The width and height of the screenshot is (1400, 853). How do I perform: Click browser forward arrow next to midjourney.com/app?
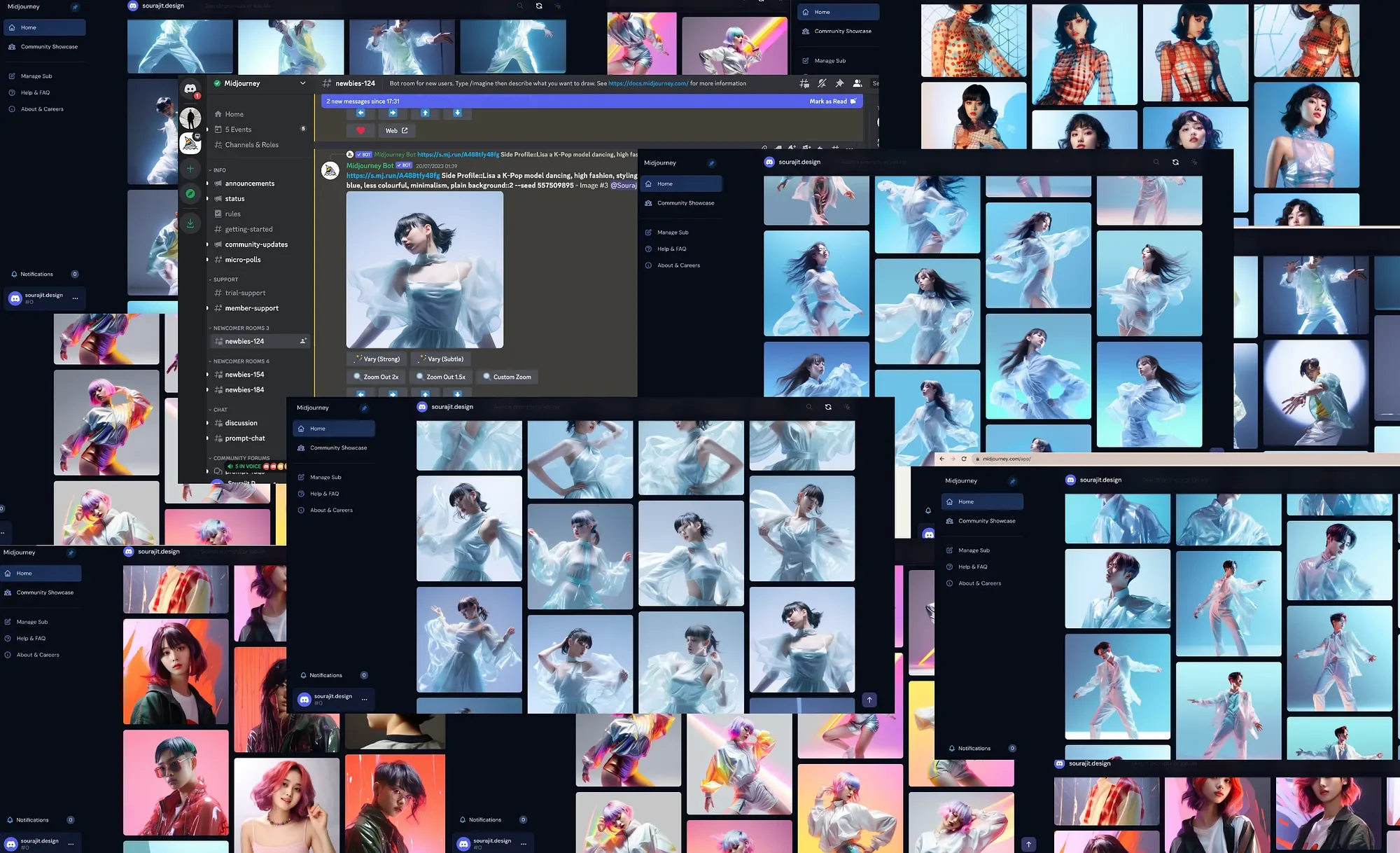pos(953,459)
